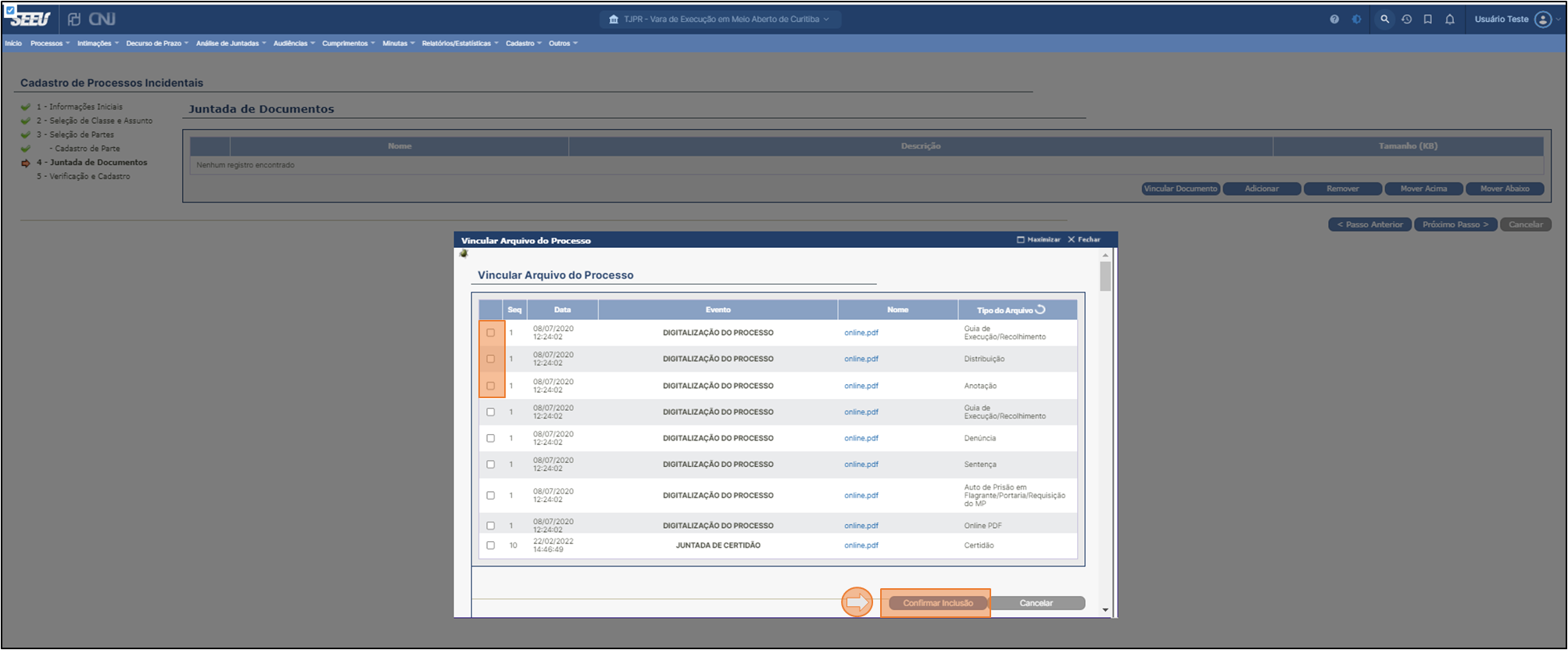1568x650 pixels.
Task: Click the dialog's vertical scrollbar thumb
Action: click(1105, 277)
